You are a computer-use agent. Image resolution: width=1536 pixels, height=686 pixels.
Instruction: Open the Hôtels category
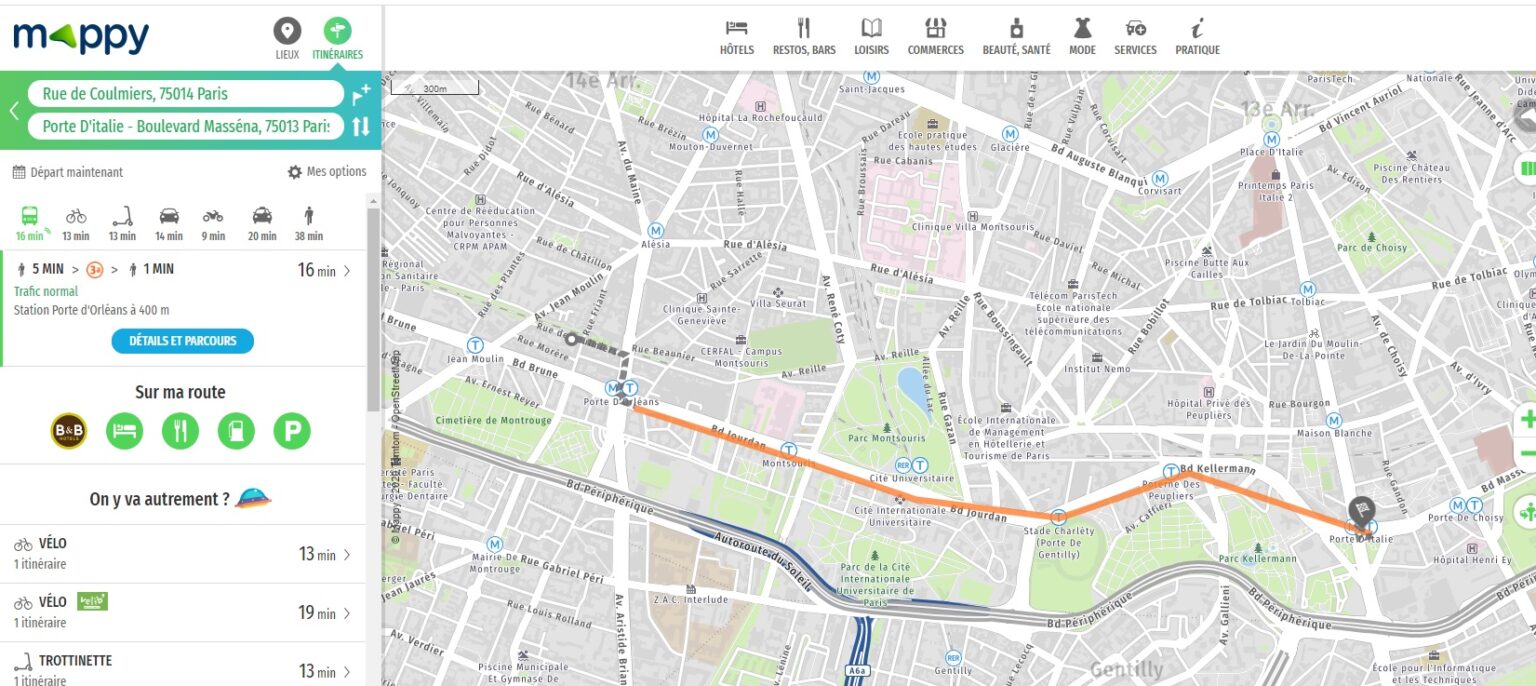click(737, 37)
